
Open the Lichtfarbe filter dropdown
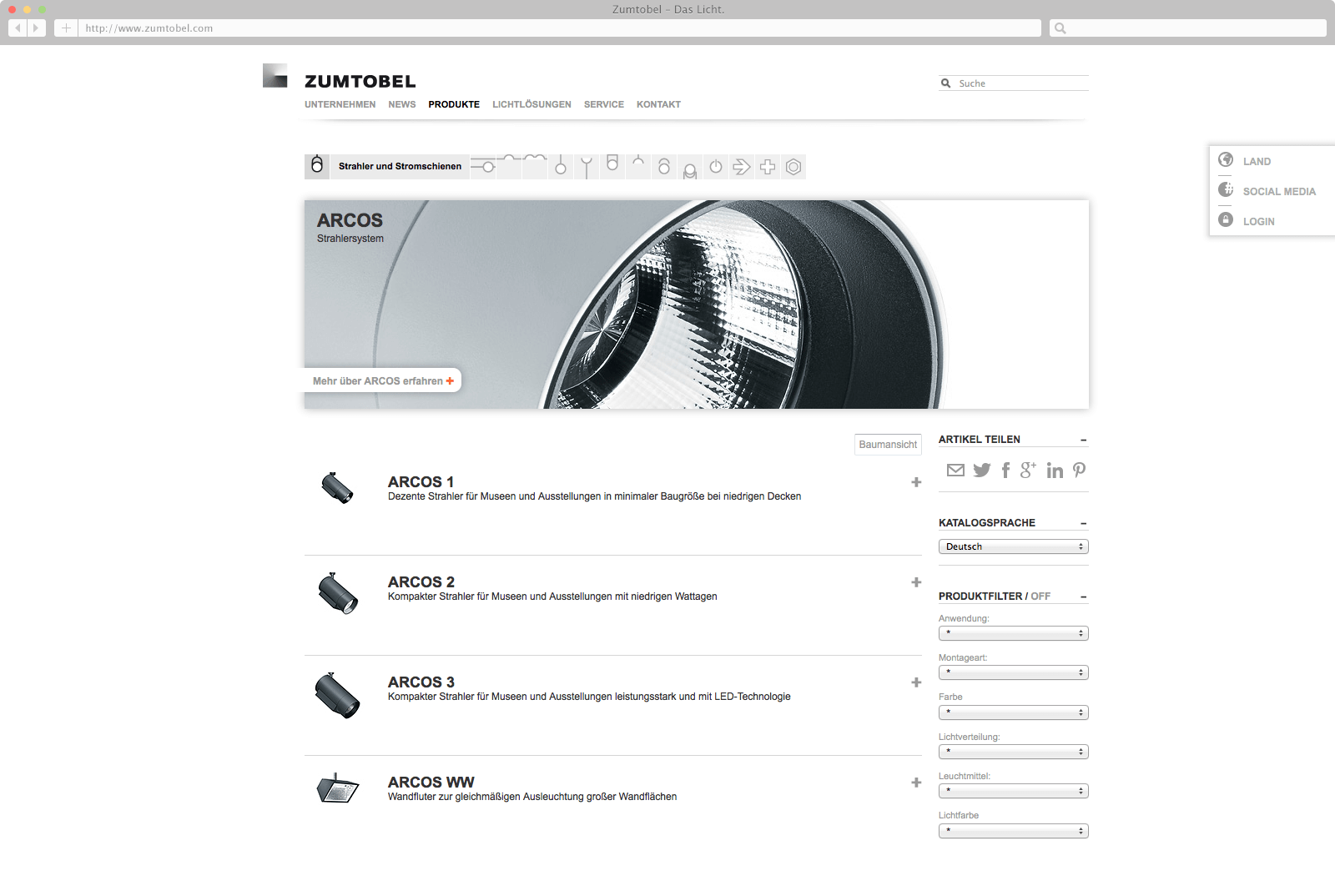pos(1014,831)
